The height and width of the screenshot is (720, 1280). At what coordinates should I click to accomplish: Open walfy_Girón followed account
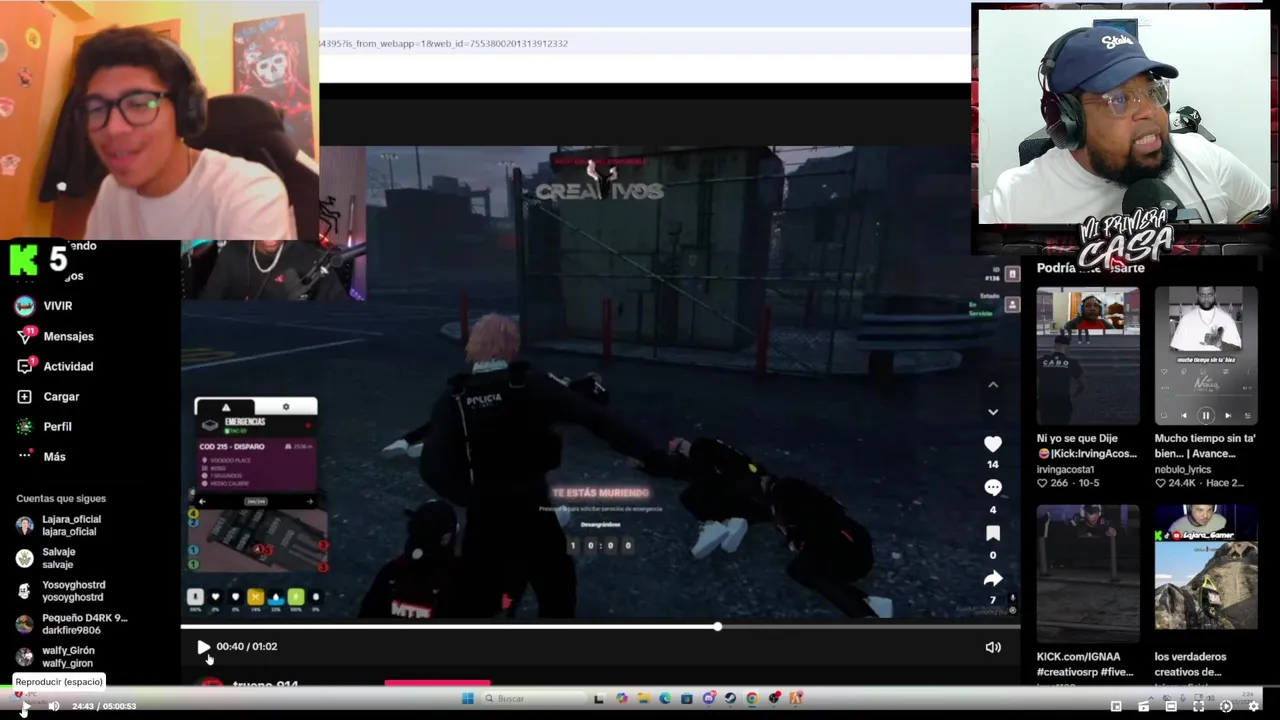[x=56, y=656]
